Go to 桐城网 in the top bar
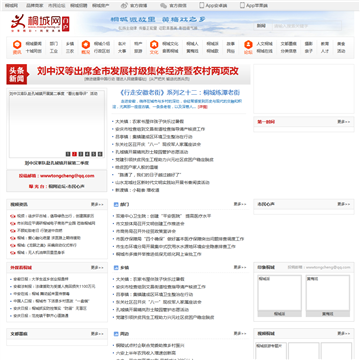 coord(12,6)
